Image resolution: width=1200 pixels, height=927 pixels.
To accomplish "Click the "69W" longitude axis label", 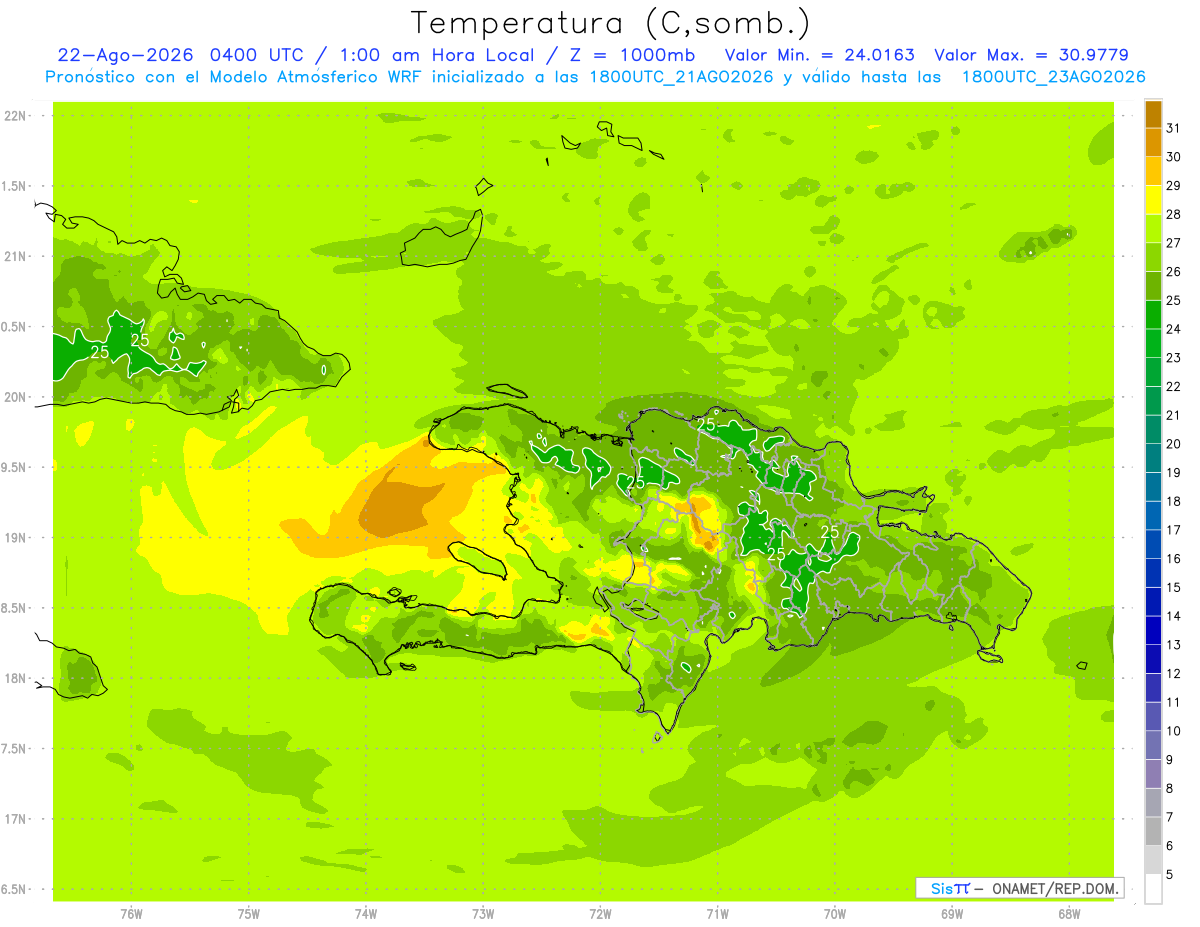I will (952, 913).
